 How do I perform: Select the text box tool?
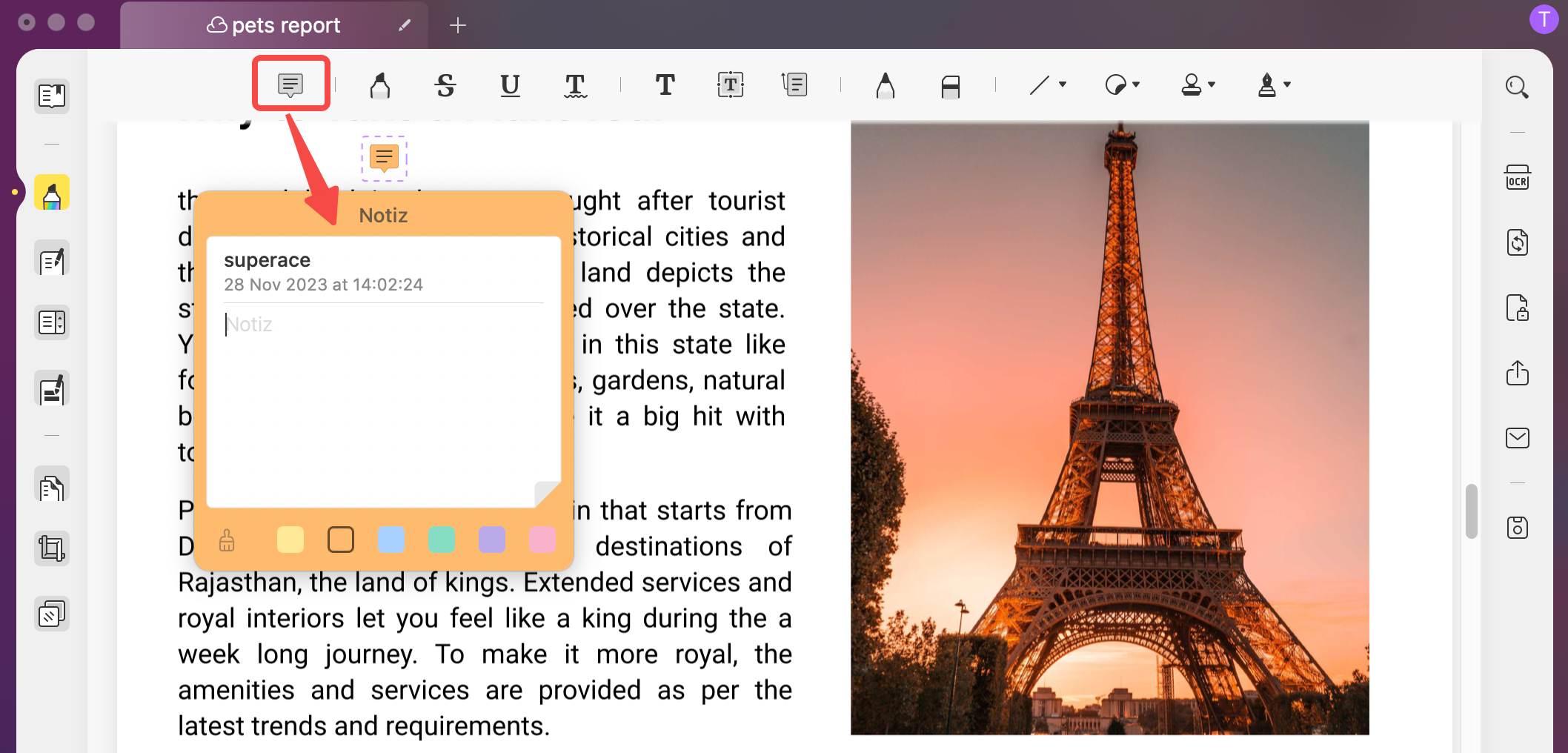[731, 85]
